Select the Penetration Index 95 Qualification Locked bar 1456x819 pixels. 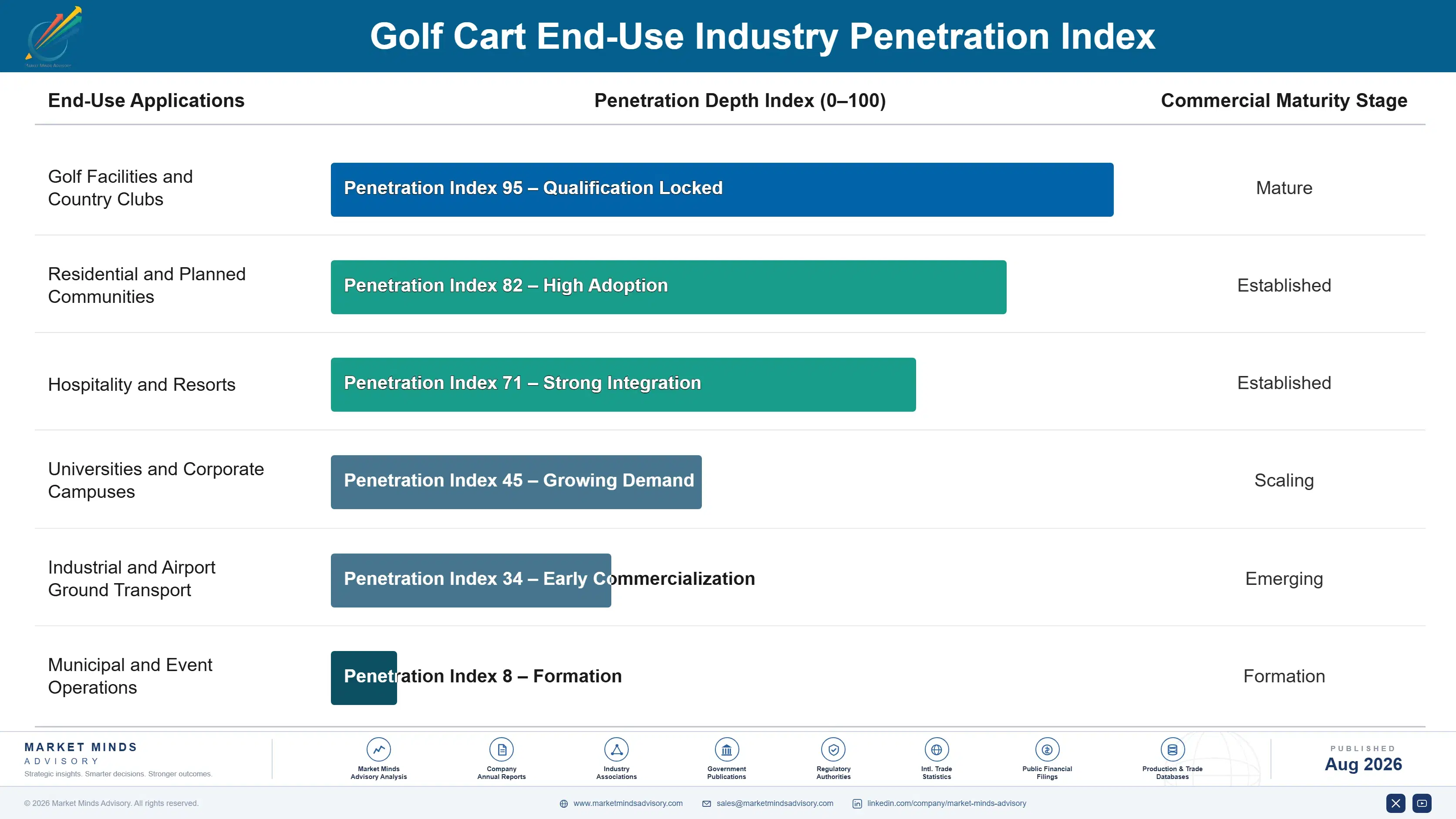pos(722,190)
